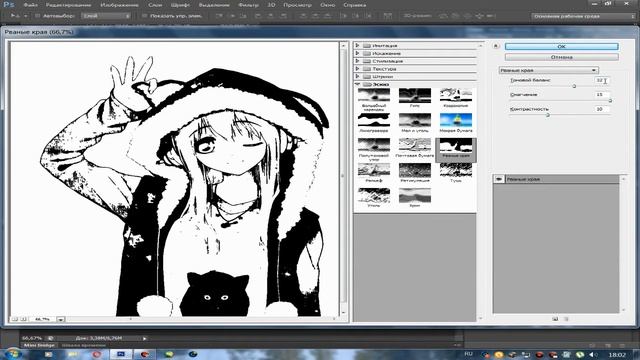Open the Фильтр menu
Image resolution: width=640 pixels, height=360 pixels.
tap(249, 5)
